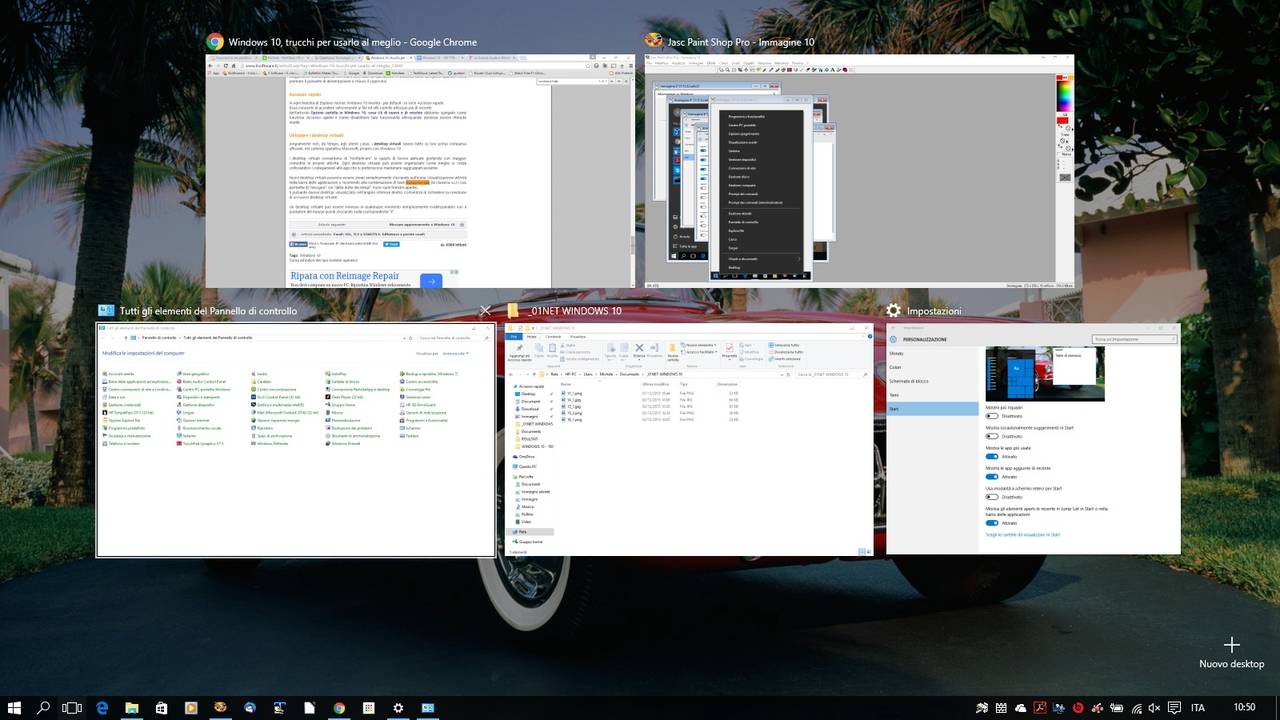Switch to the Impostazioni window thumbnail
This screenshot has height=720, width=1280.
pos(1032,438)
